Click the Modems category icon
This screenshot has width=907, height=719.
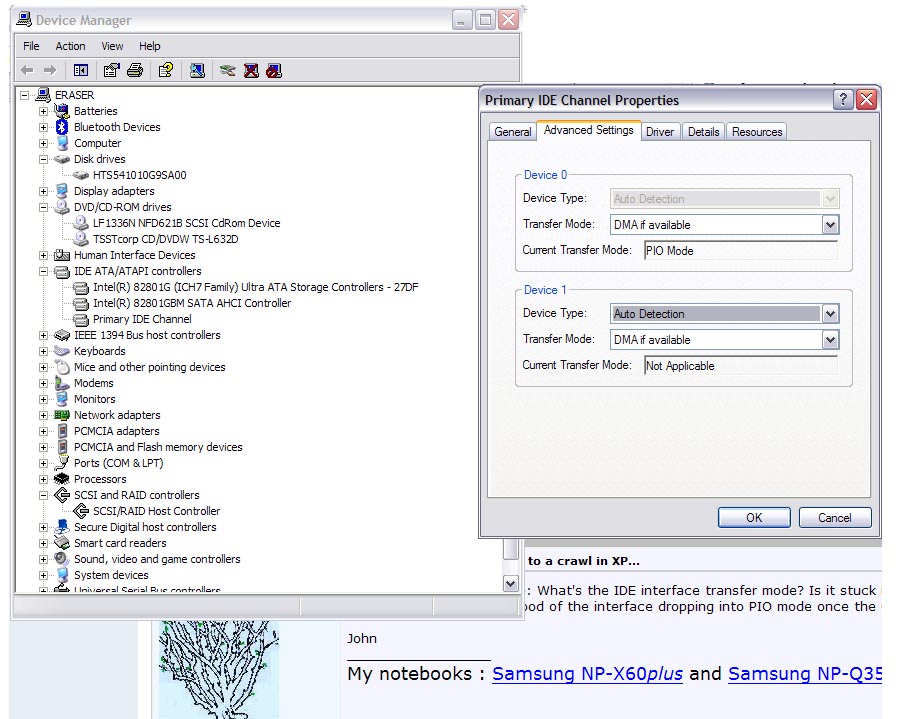62,383
